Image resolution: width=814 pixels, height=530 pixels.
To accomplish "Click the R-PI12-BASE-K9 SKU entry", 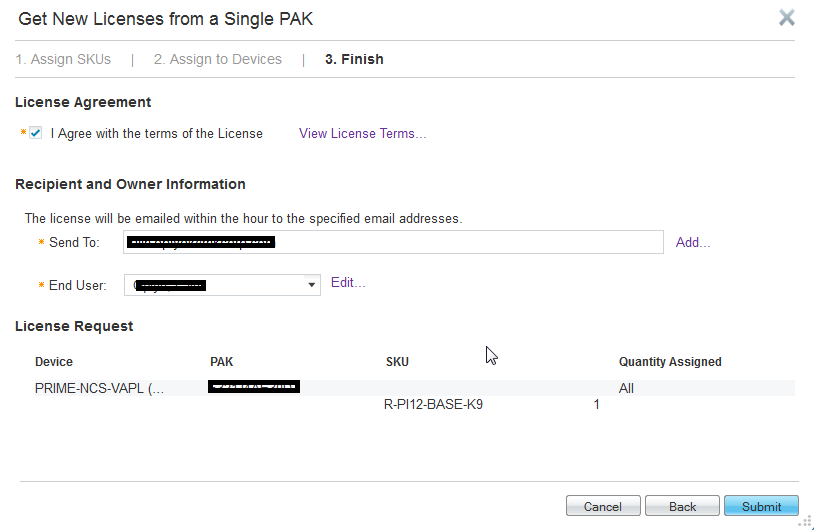I will (x=433, y=405).
